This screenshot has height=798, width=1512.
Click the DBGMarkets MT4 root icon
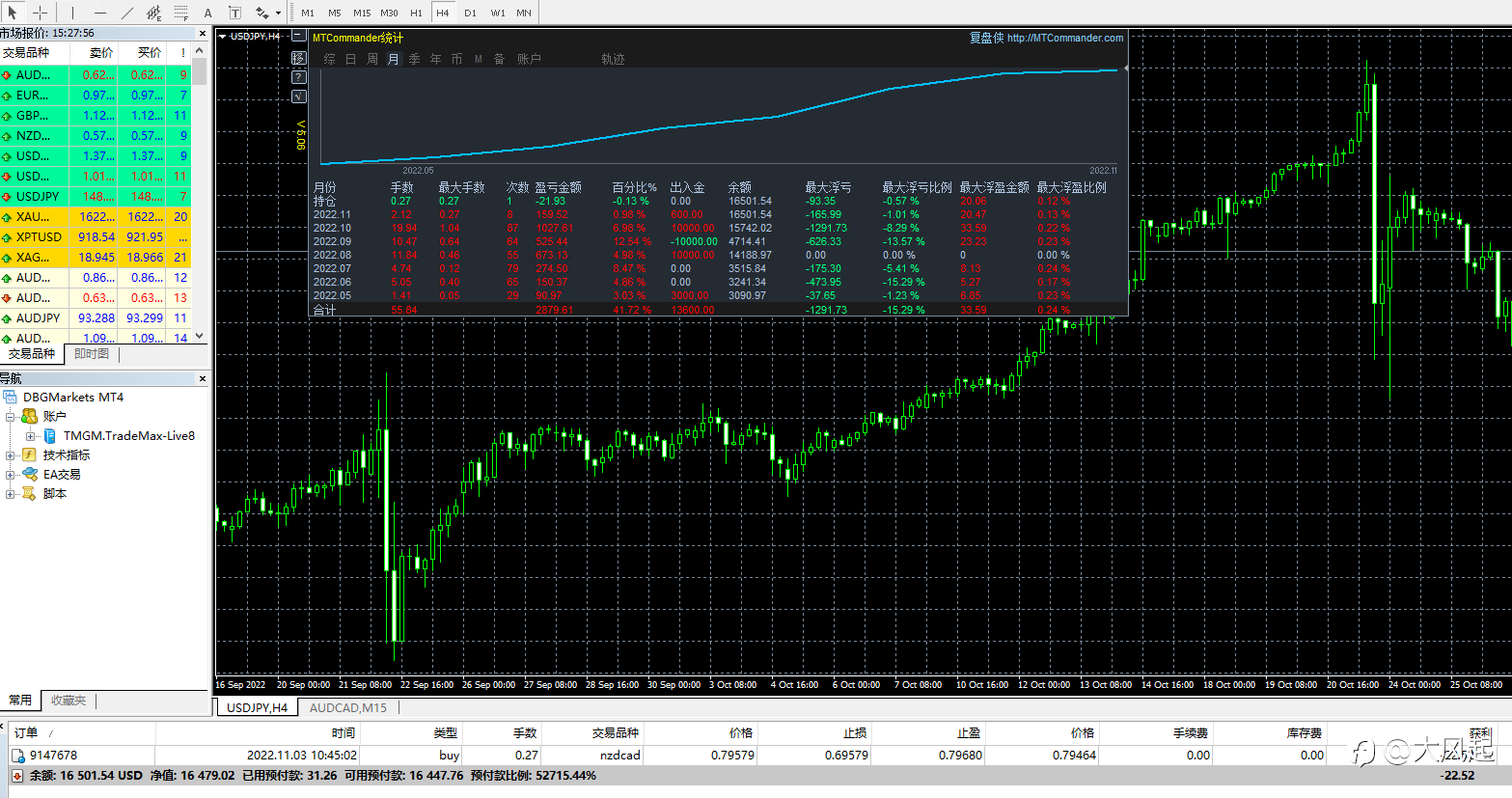[11, 397]
